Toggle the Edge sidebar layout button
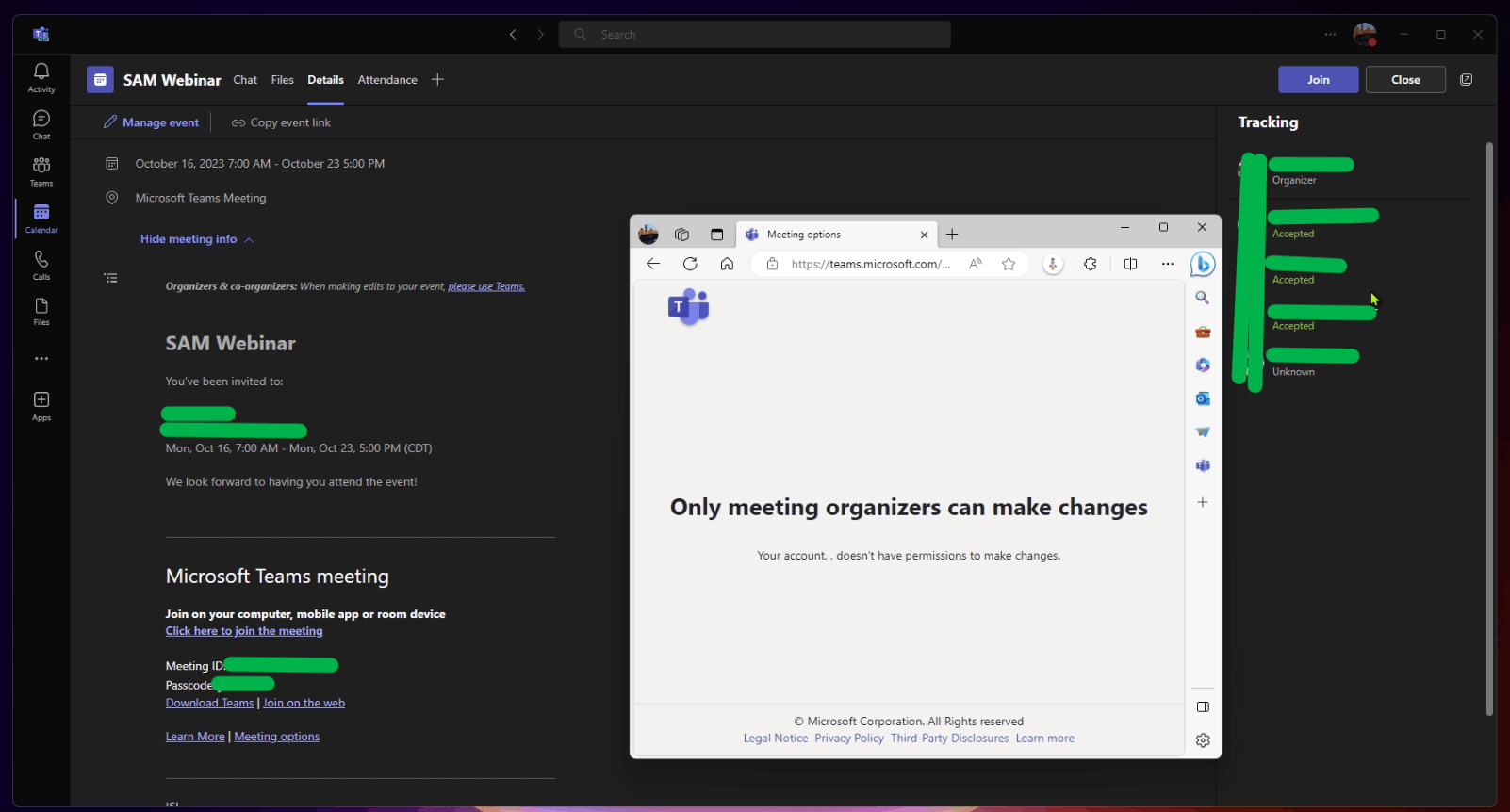Viewport: 1510px width, 812px height. coord(1203,707)
